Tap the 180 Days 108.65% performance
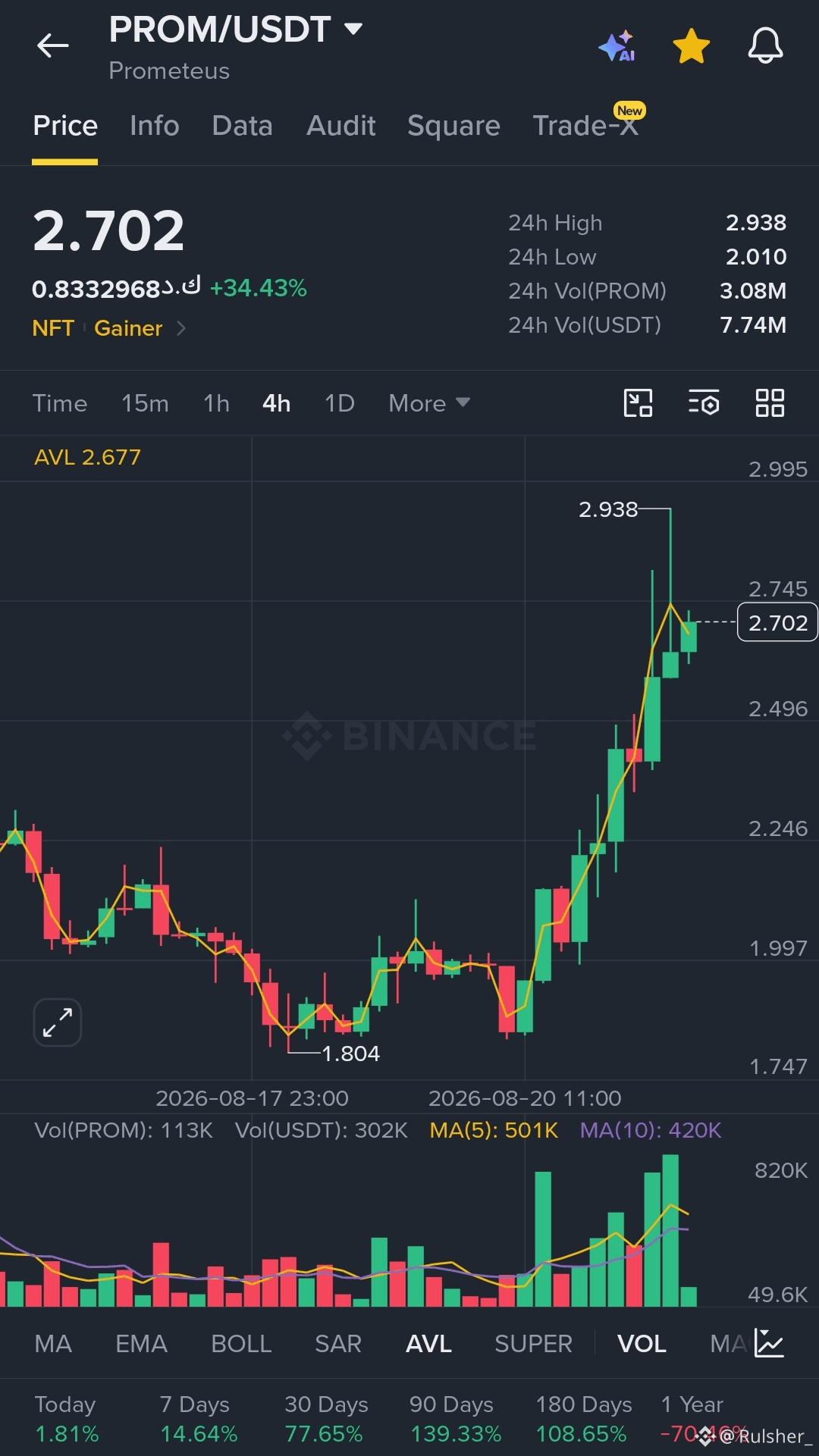Image resolution: width=819 pixels, height=1456 pixels. point(583,1419)
